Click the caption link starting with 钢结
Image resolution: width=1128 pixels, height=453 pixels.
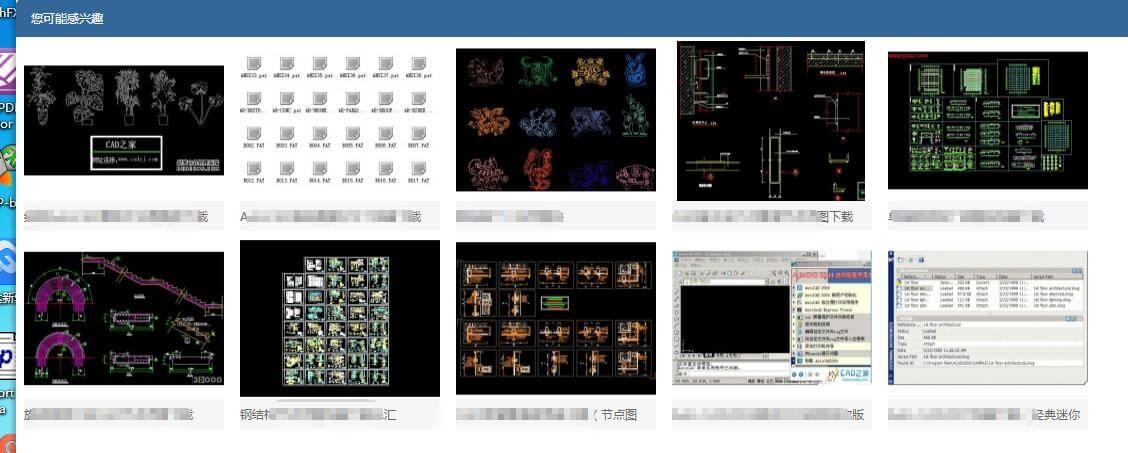[318, 414]
